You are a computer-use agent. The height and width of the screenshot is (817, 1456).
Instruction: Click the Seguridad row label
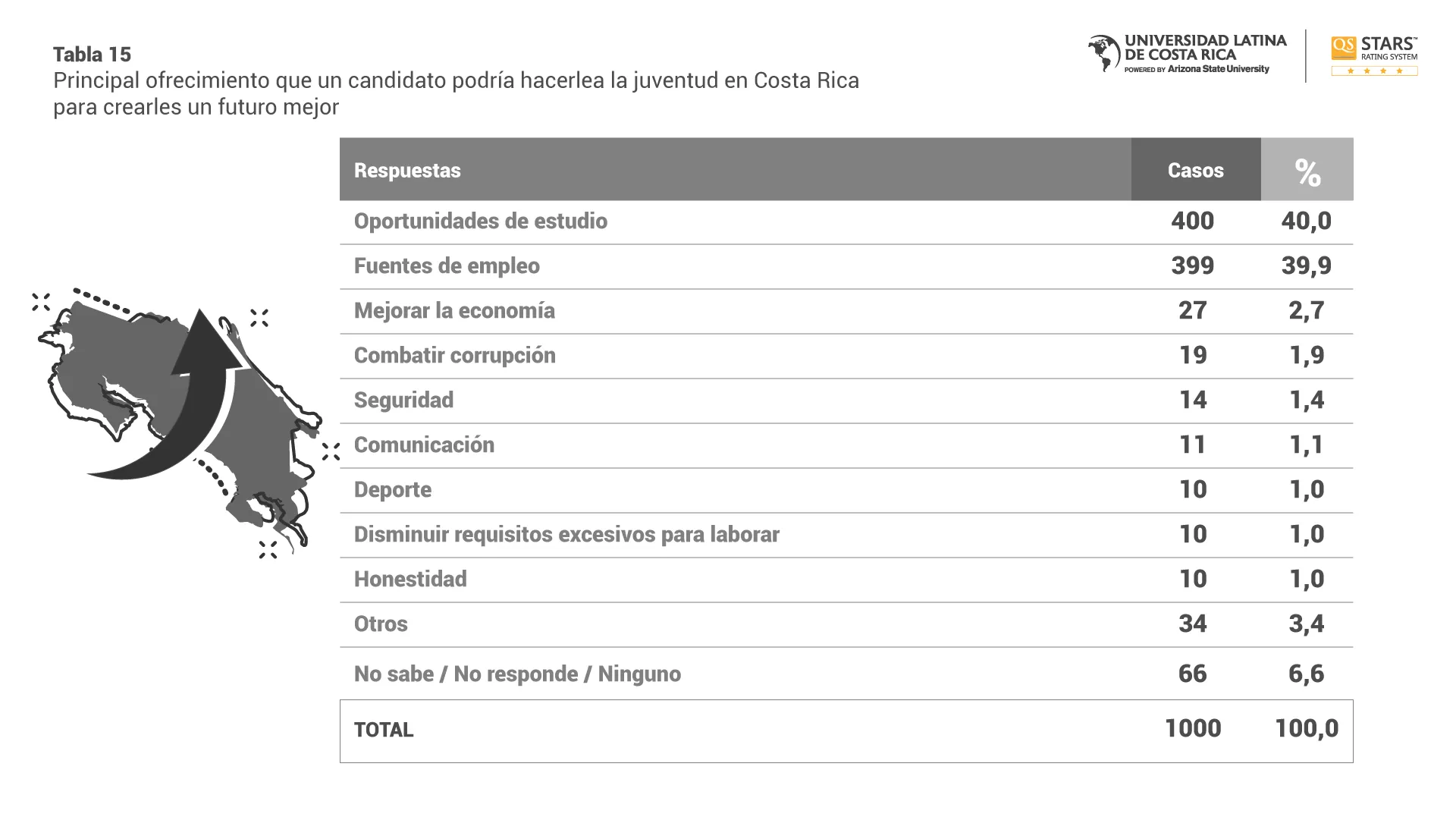[403, 400]
